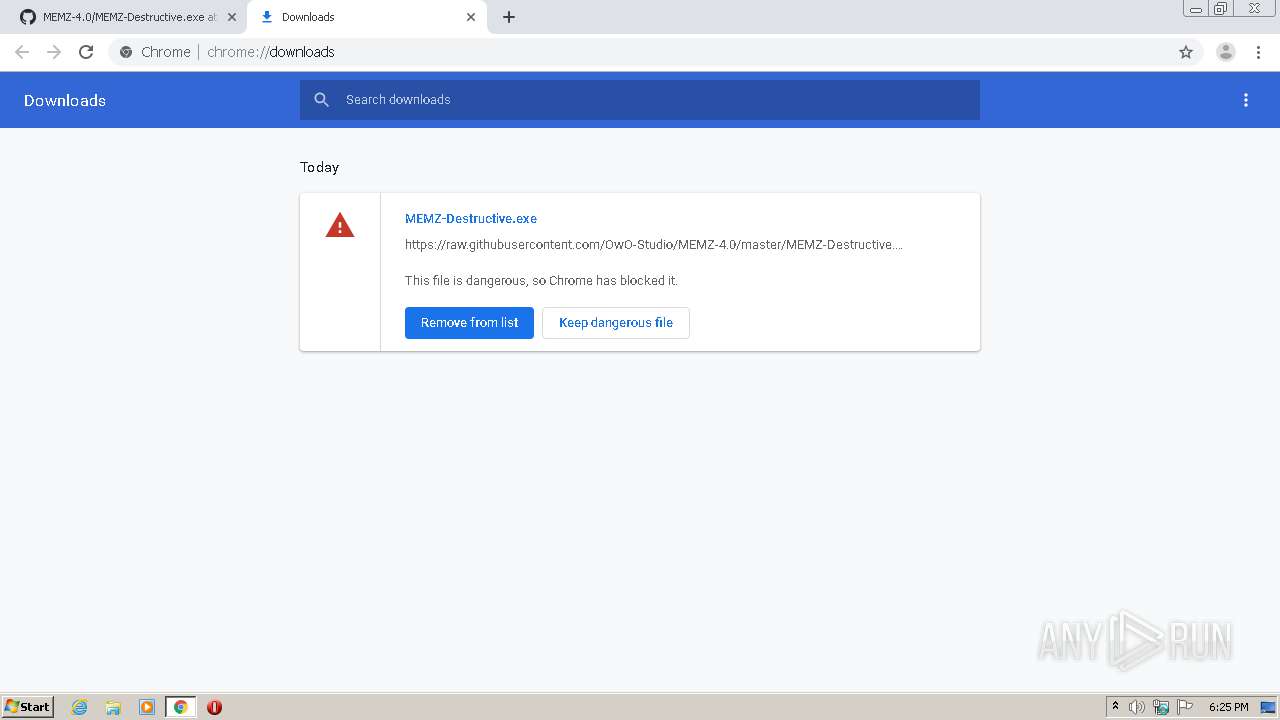Click the Chrome site info icon in address bar
Screen dimensions: 1280x720
tap(126, 52)
